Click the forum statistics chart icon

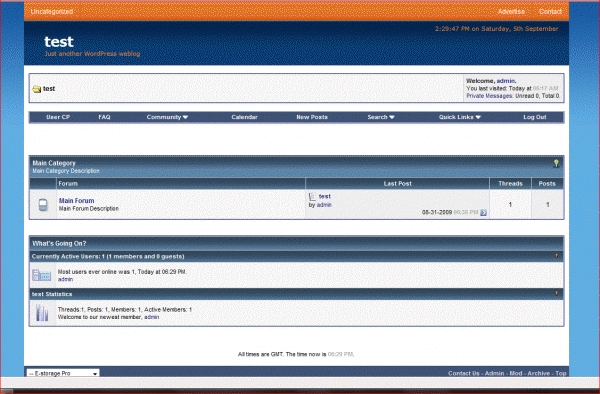click(42, 313)
